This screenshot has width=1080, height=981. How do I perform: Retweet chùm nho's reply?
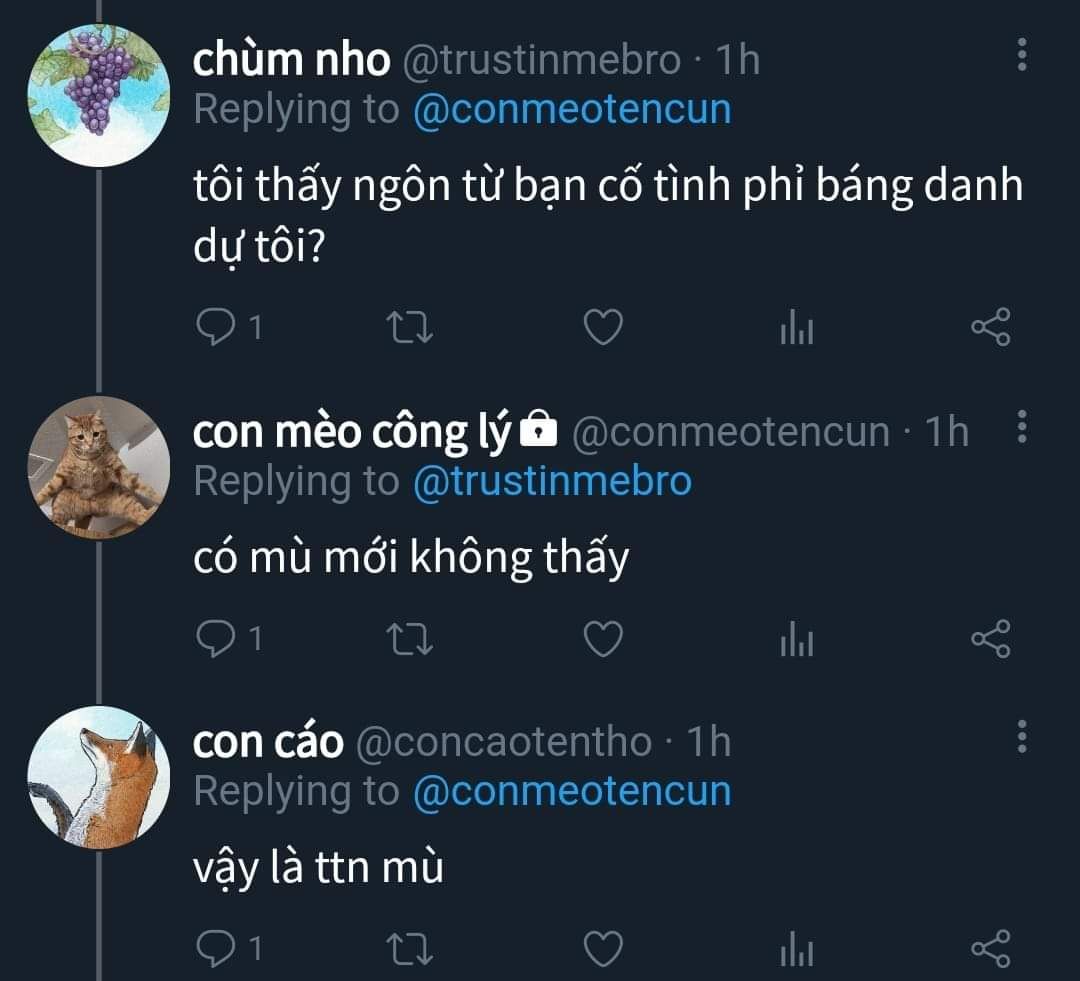409,327
